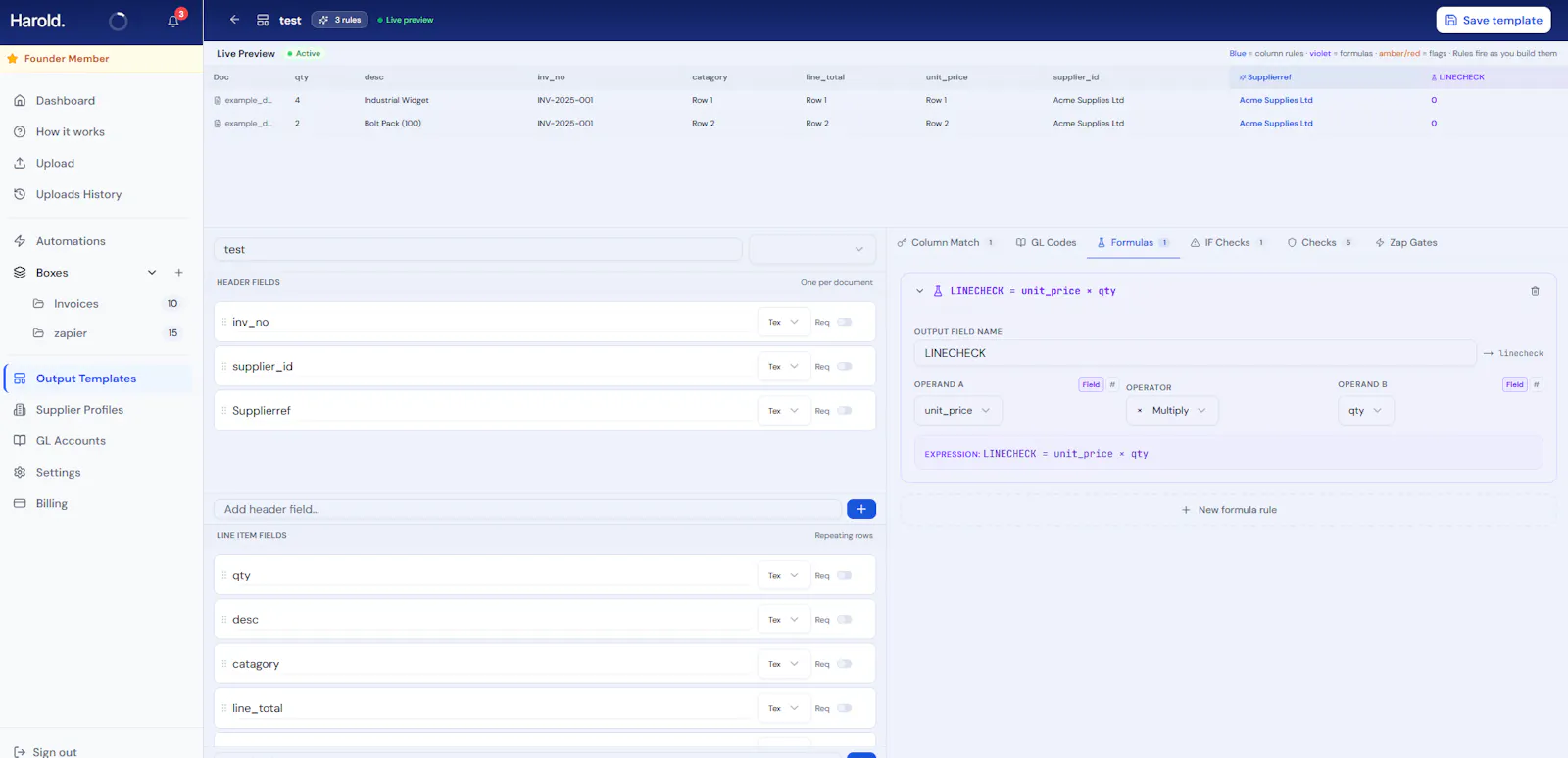The width and height of the screenshot is (1568, 758).
Task: Open Output Templates in sidebar
Action: click(98, 379)
